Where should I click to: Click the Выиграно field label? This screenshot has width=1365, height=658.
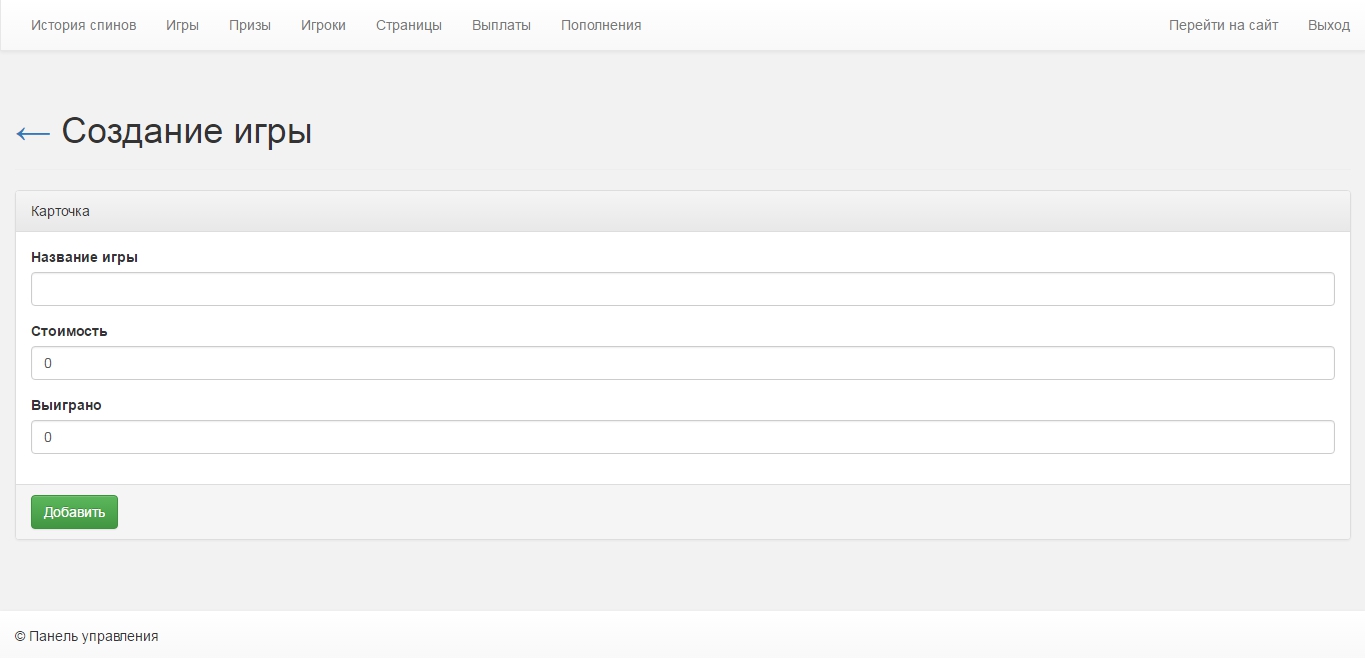tap(66, 405)
